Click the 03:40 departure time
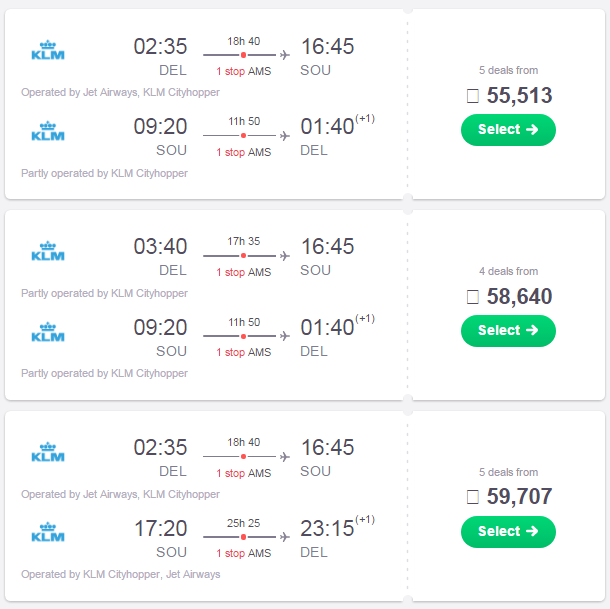 [160, 247]
